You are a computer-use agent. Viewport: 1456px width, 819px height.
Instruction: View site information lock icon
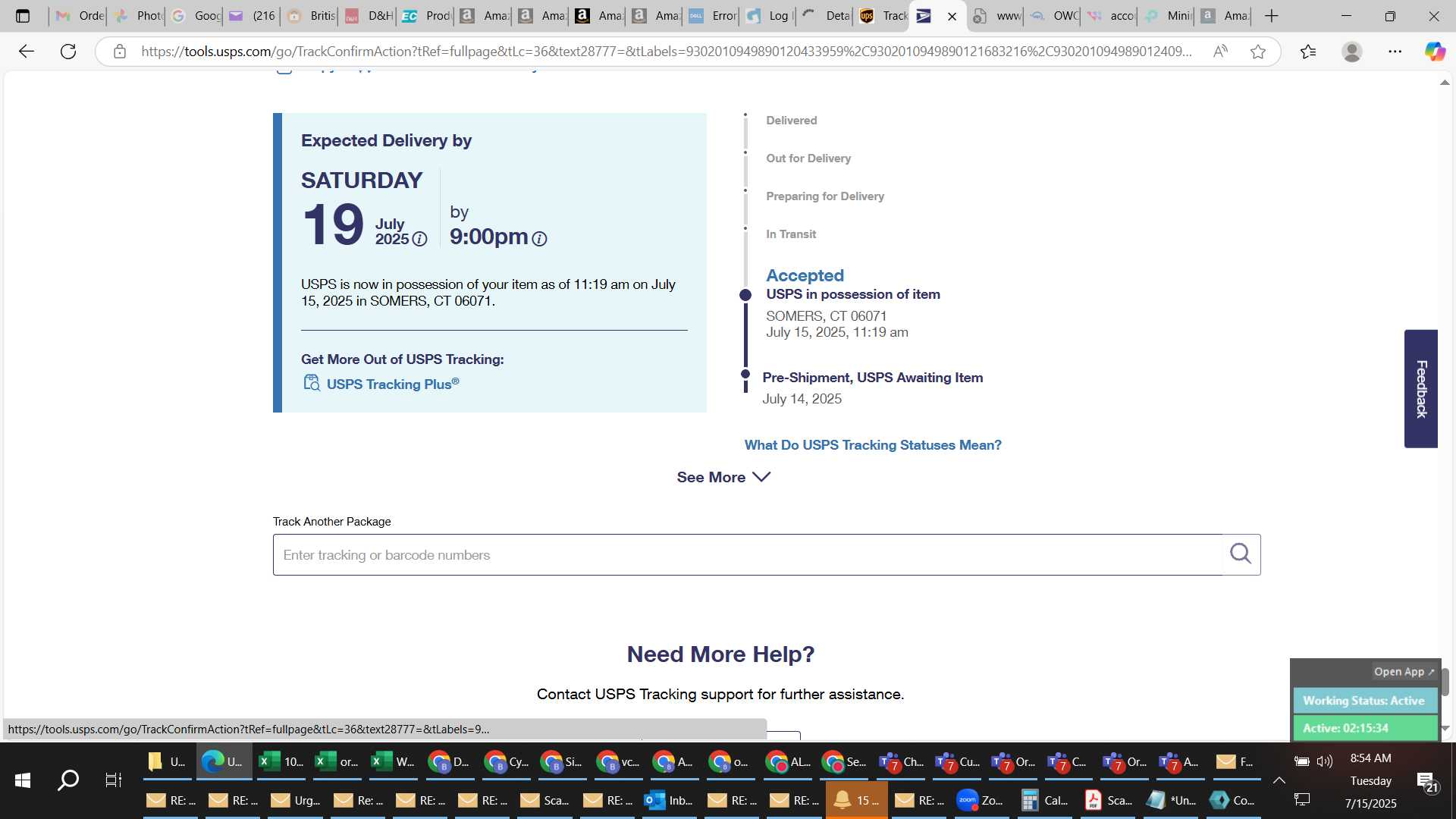pyautogui.click(x=119, y=52)
